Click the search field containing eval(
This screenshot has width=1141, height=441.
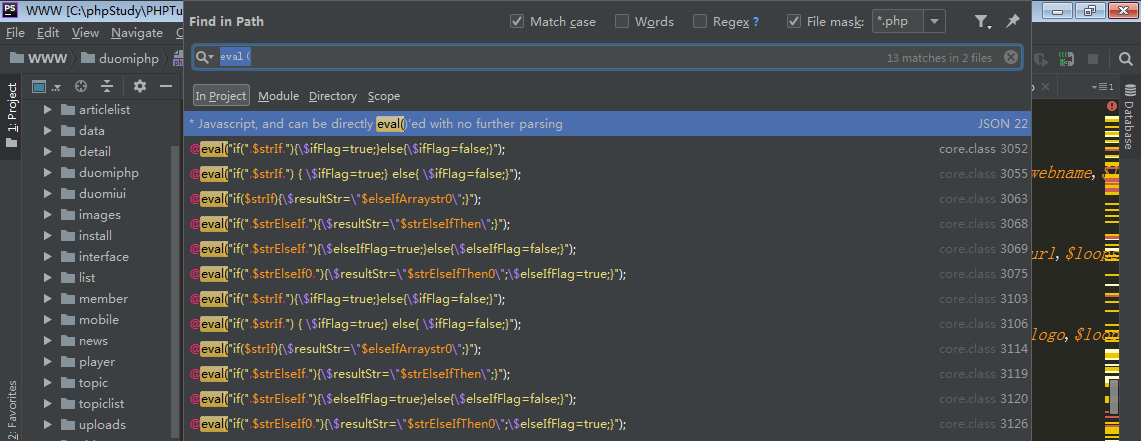coord(550,58)
